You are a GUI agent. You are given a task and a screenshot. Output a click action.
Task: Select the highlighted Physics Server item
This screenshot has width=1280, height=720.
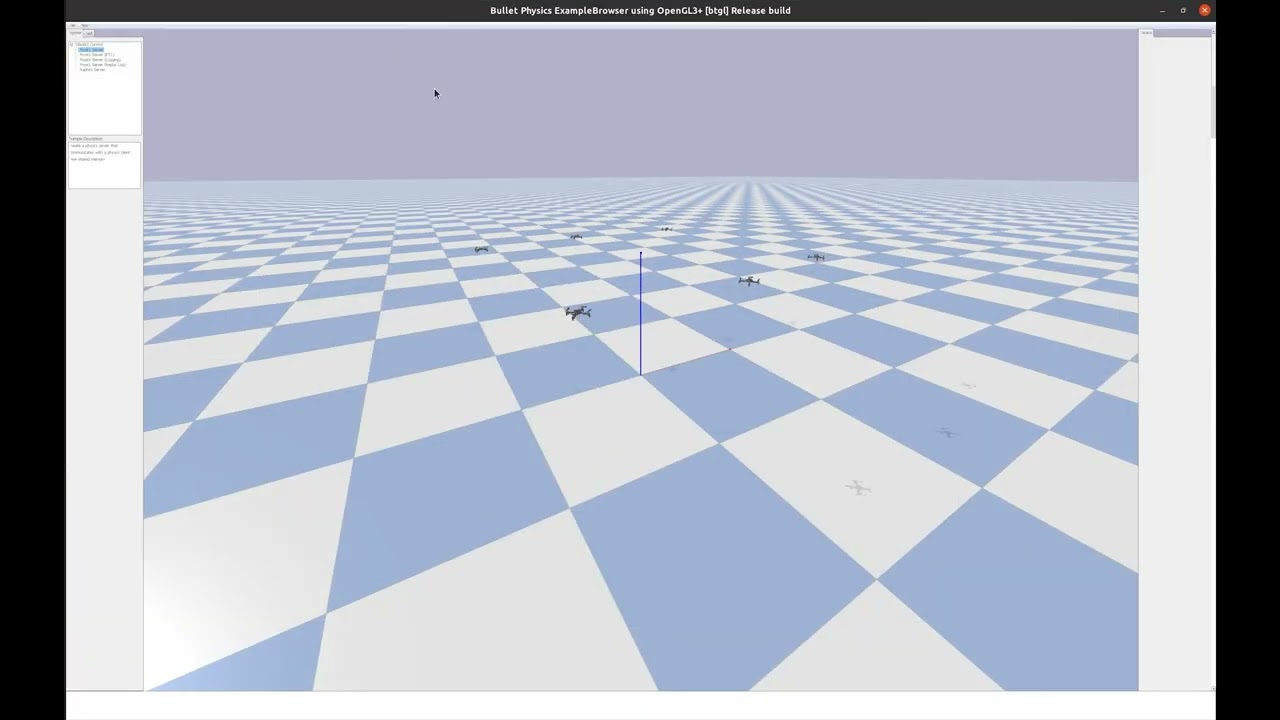91,49
